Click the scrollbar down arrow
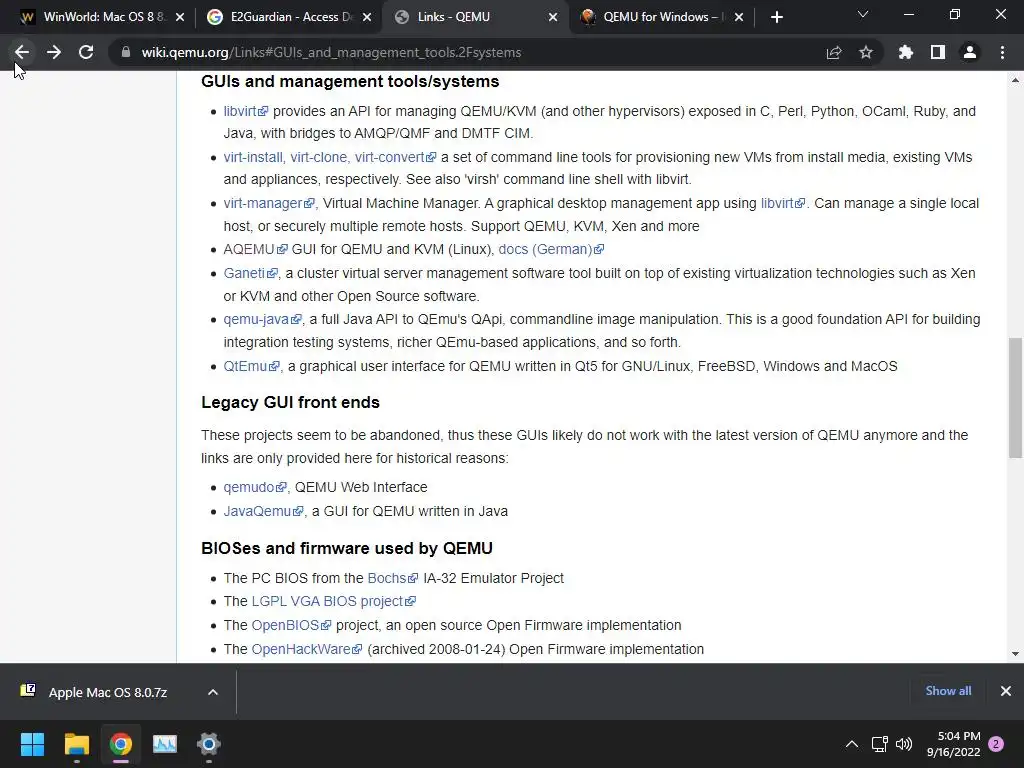This screenshot has width=1024, height=768. click(1015, 654)
